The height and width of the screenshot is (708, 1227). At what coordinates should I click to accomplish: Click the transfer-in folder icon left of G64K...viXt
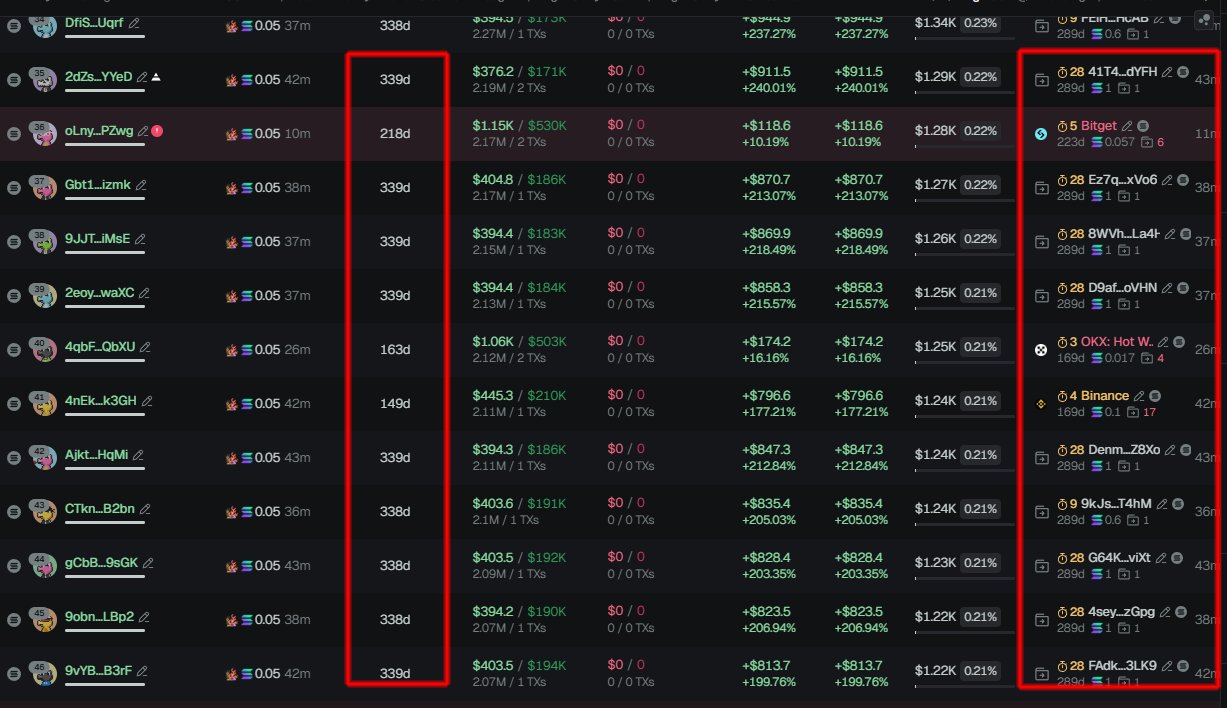[1042, 566]
